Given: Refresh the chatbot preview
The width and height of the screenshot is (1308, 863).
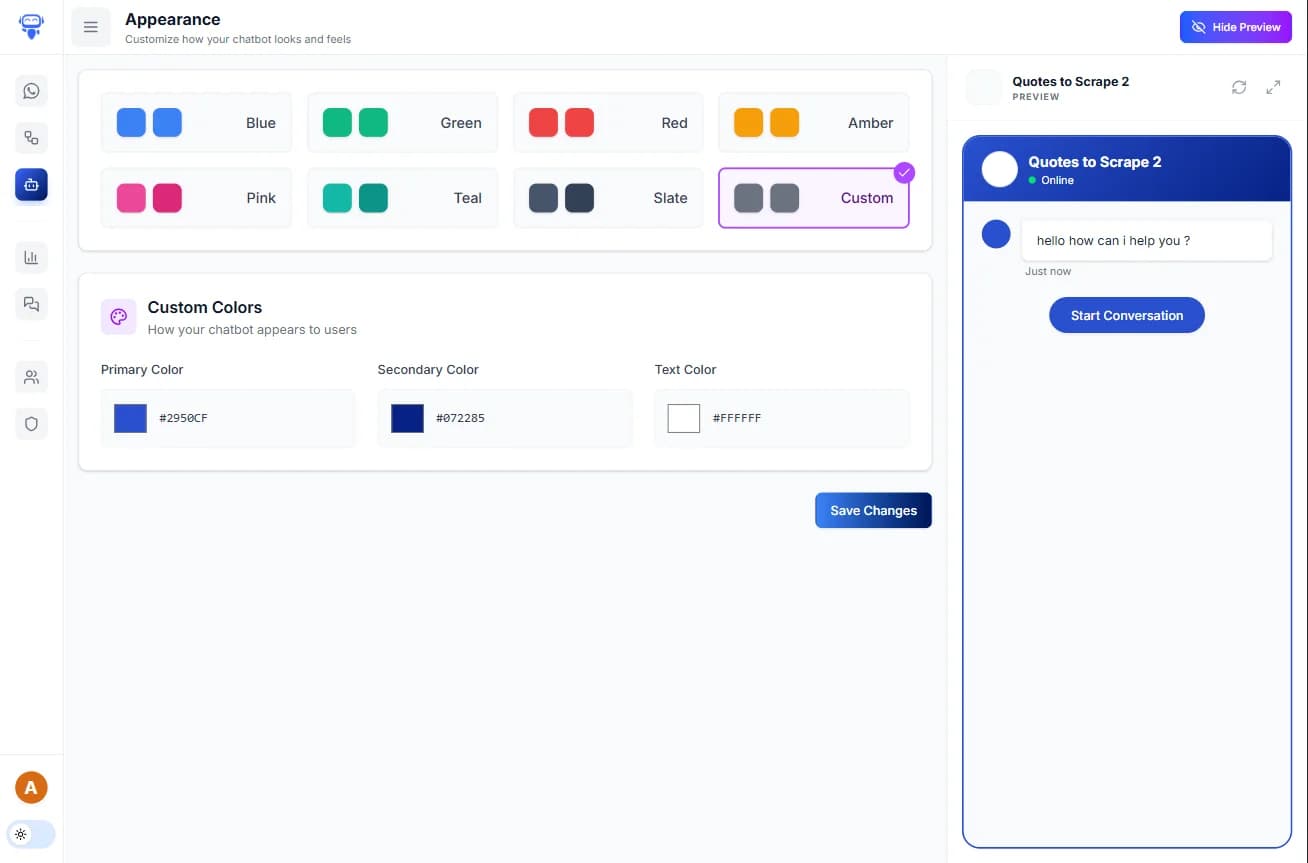Looking at the screenshot, I should coord(1239,87).
